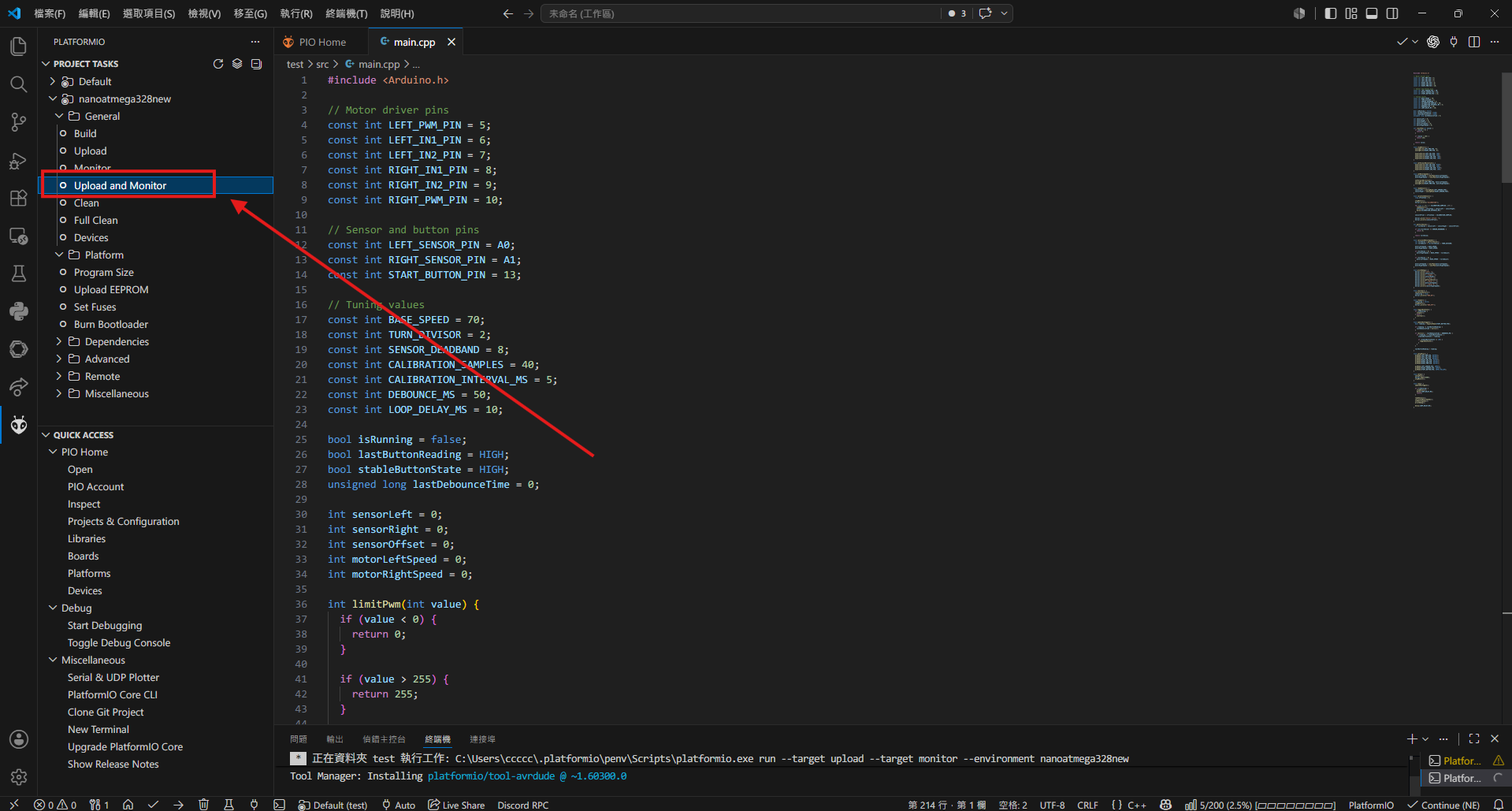This screenshot has width=1512, height=811.
Task: Open the Testing flask icon in activity bar
Action: click(18, 273)
